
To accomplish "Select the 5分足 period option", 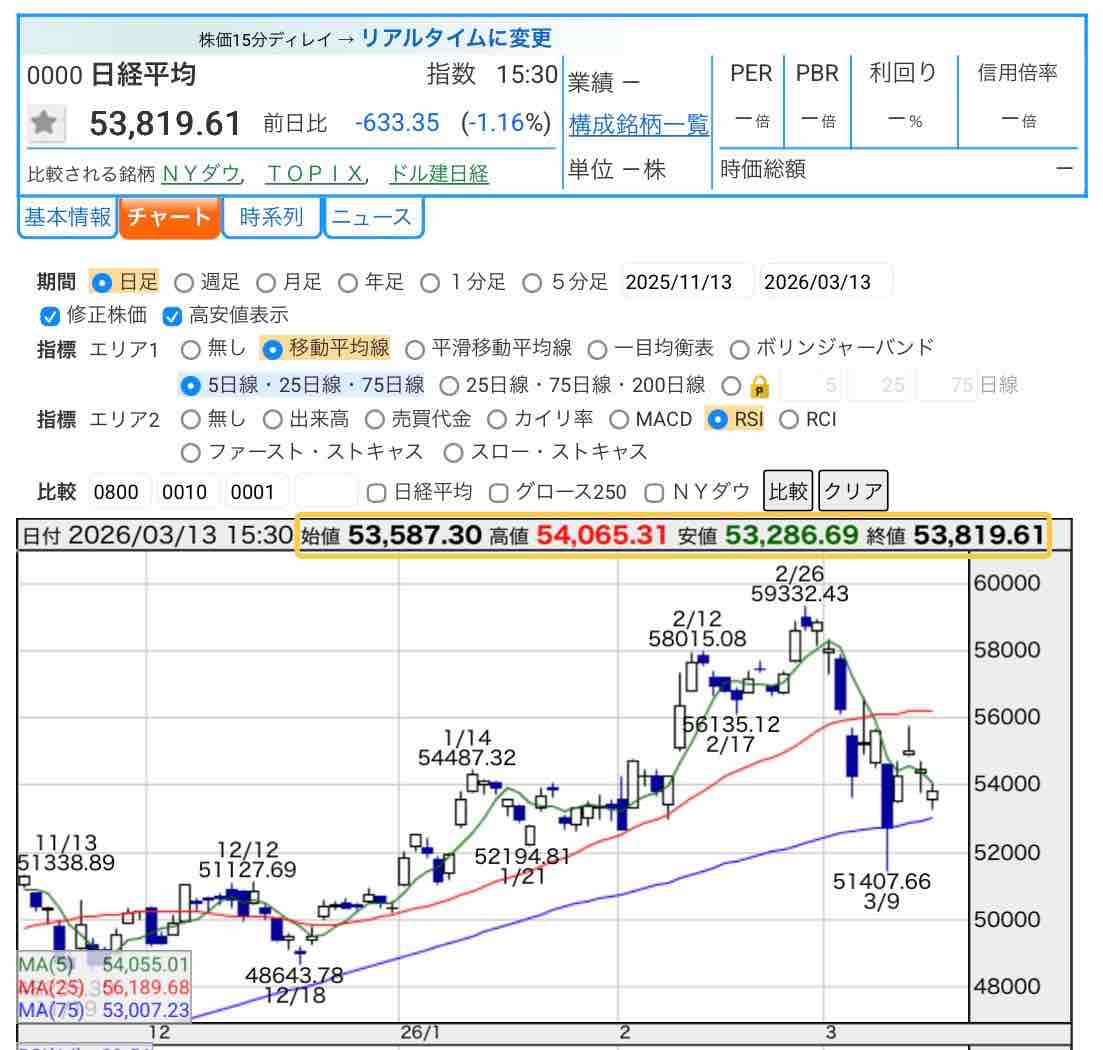I will 533,283.
